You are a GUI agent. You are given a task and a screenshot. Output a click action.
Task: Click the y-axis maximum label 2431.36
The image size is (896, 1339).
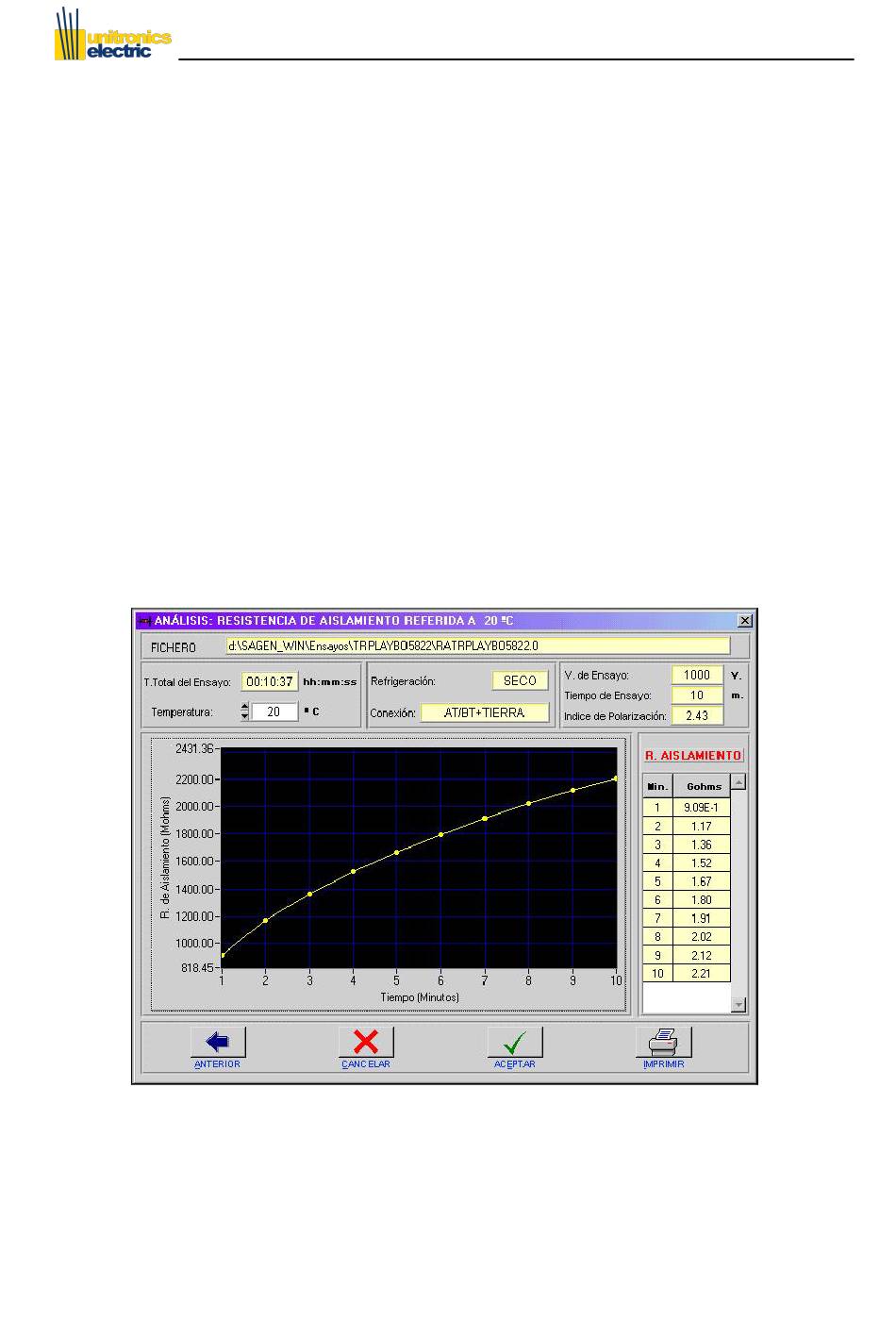(194, 749)
